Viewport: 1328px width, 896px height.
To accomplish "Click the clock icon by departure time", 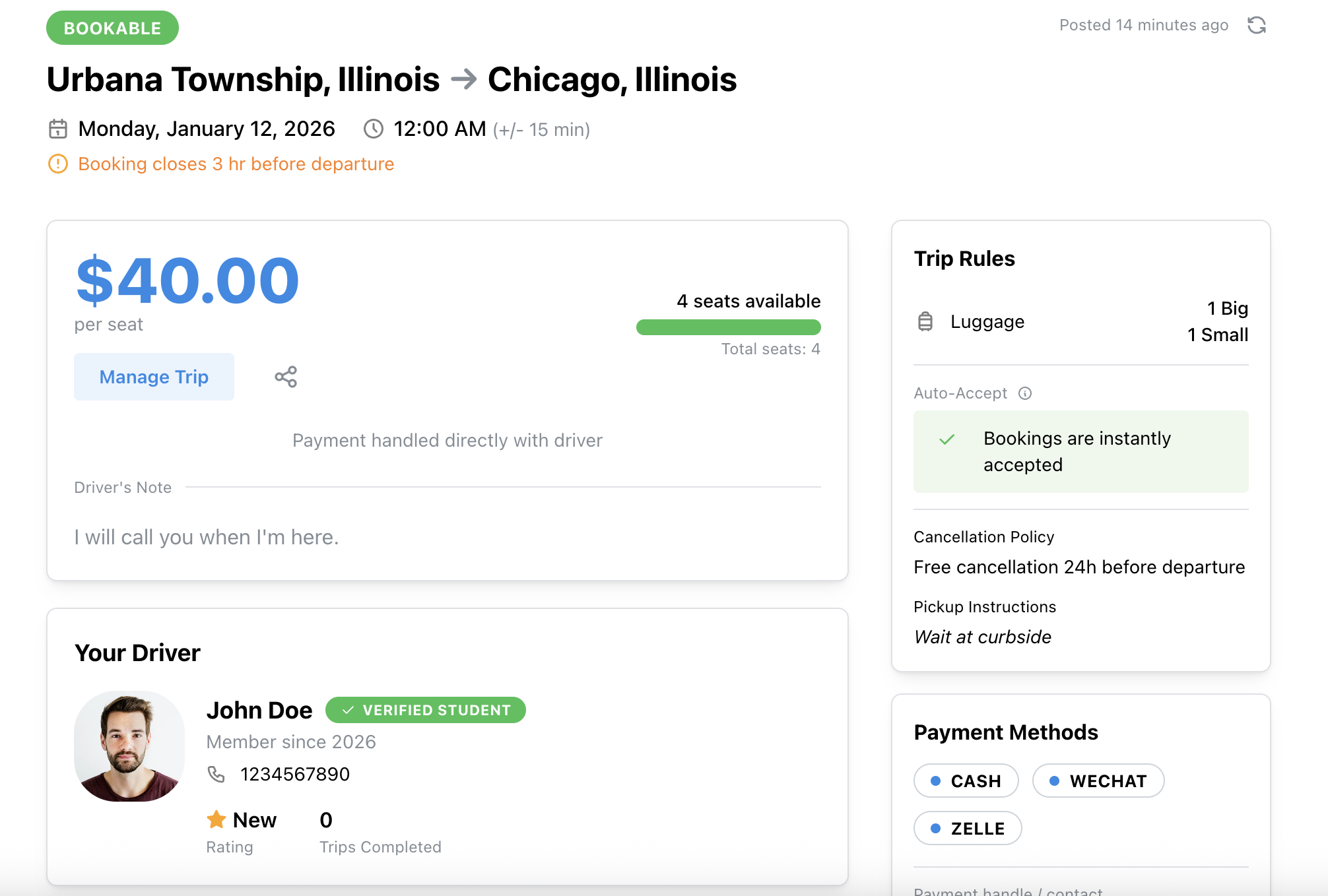I will (x=374, y=129).
